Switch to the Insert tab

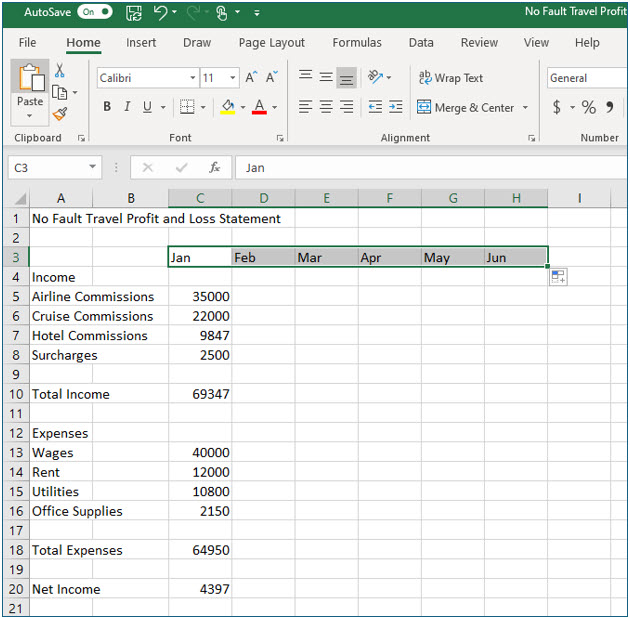141,43
